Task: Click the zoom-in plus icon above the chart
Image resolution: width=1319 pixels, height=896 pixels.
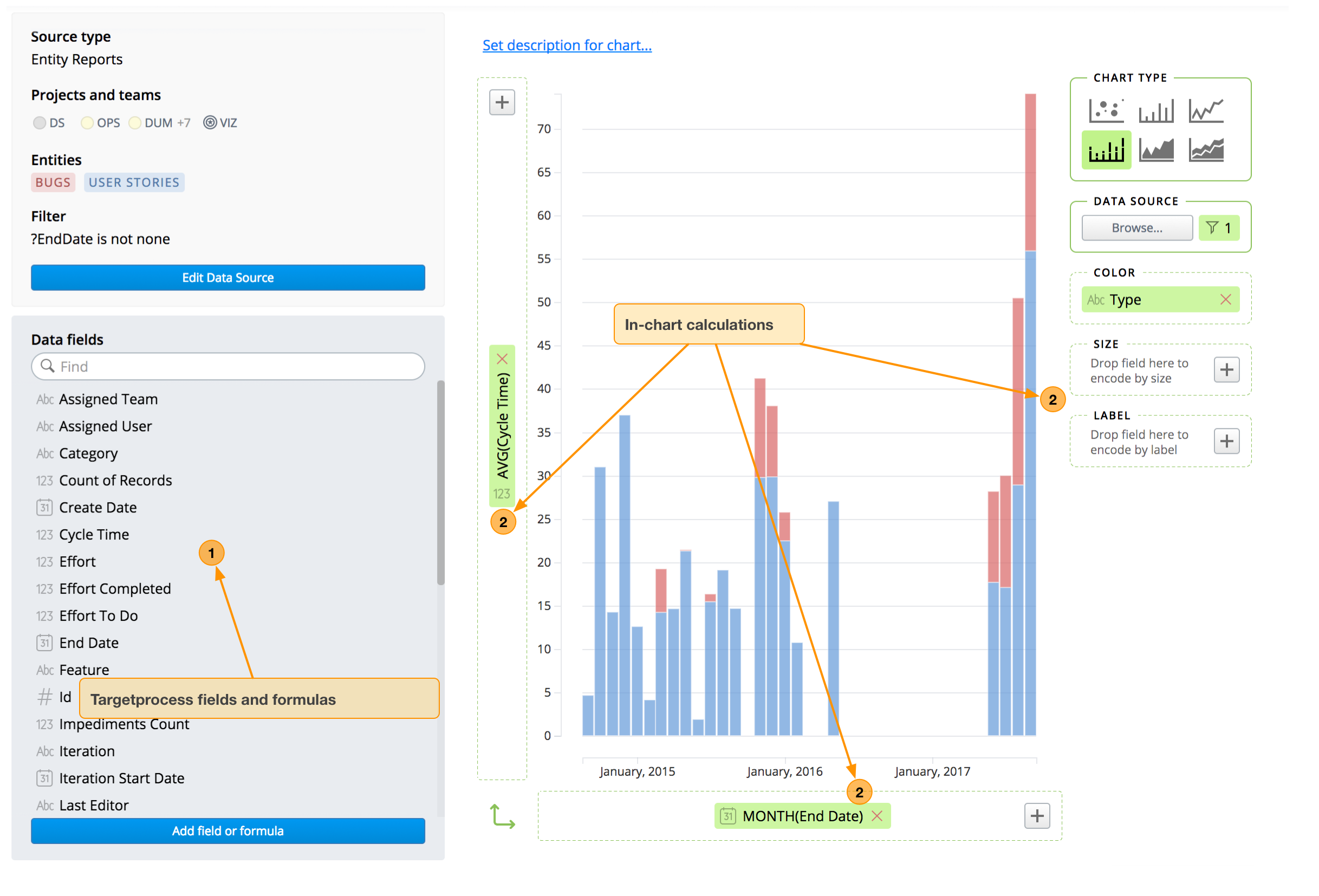Action: coord(502,102)
